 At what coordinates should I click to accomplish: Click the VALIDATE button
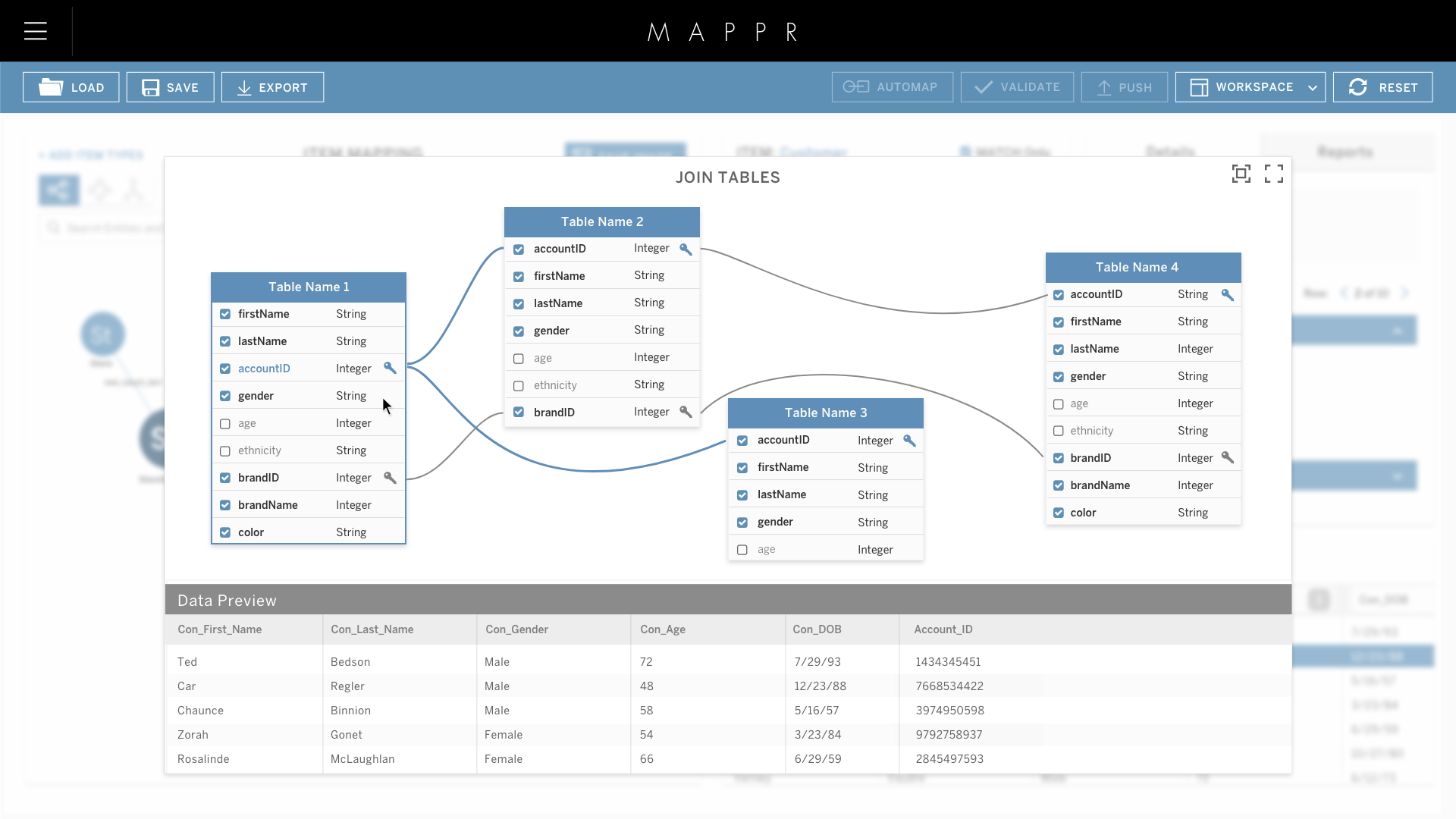[1017, 87]
